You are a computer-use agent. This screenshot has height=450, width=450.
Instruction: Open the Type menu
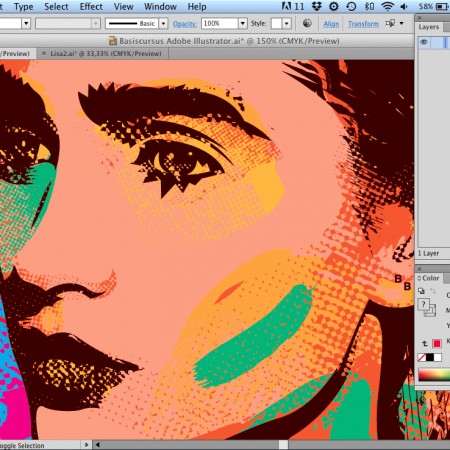tap(23, 7)
